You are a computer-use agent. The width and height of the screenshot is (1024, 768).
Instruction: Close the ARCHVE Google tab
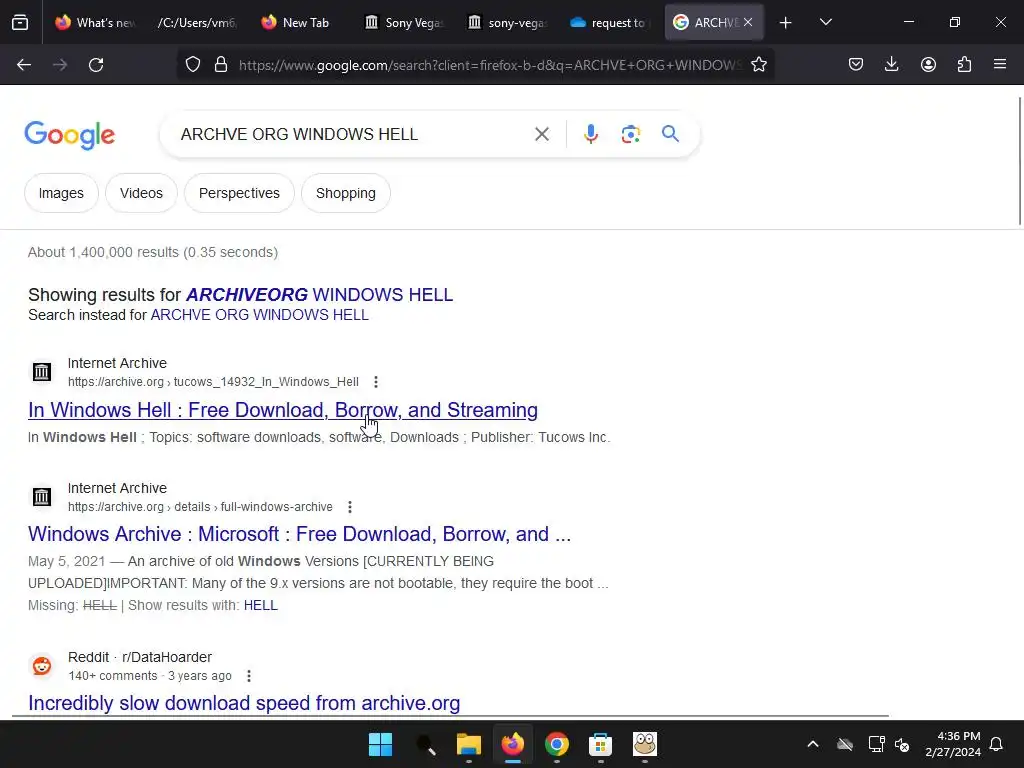[748, 22]
